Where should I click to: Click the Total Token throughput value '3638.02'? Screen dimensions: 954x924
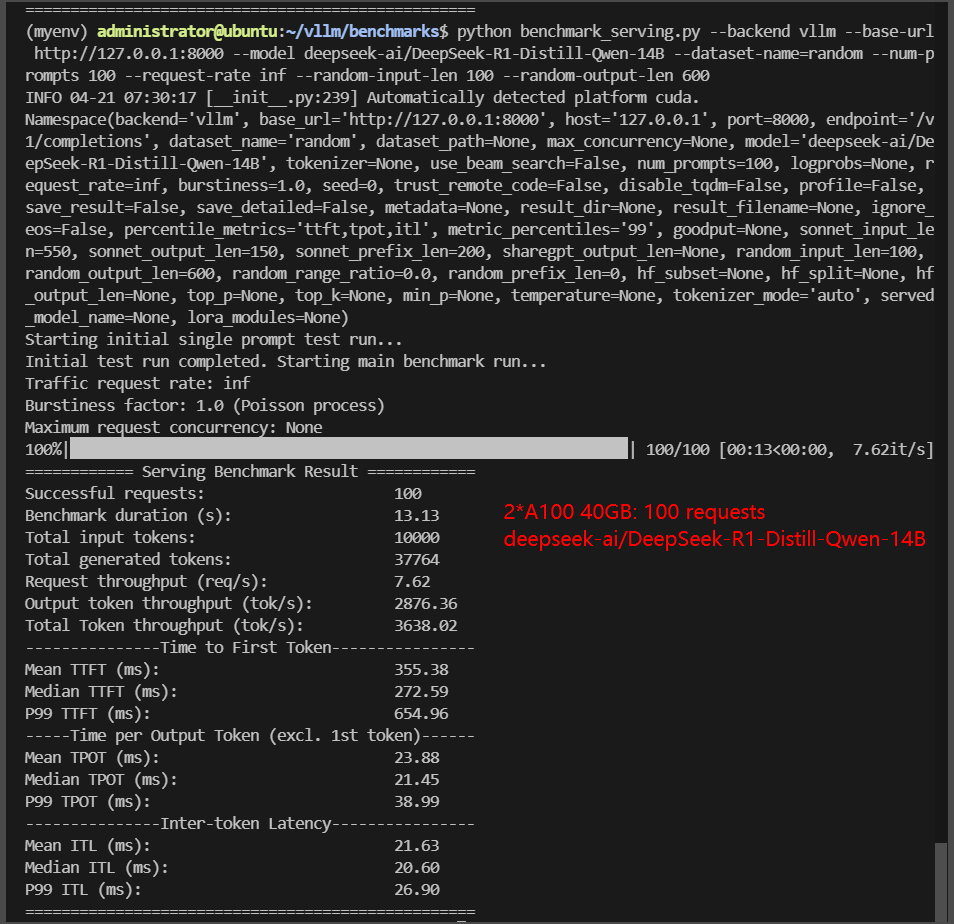click(x=426, y=625)
